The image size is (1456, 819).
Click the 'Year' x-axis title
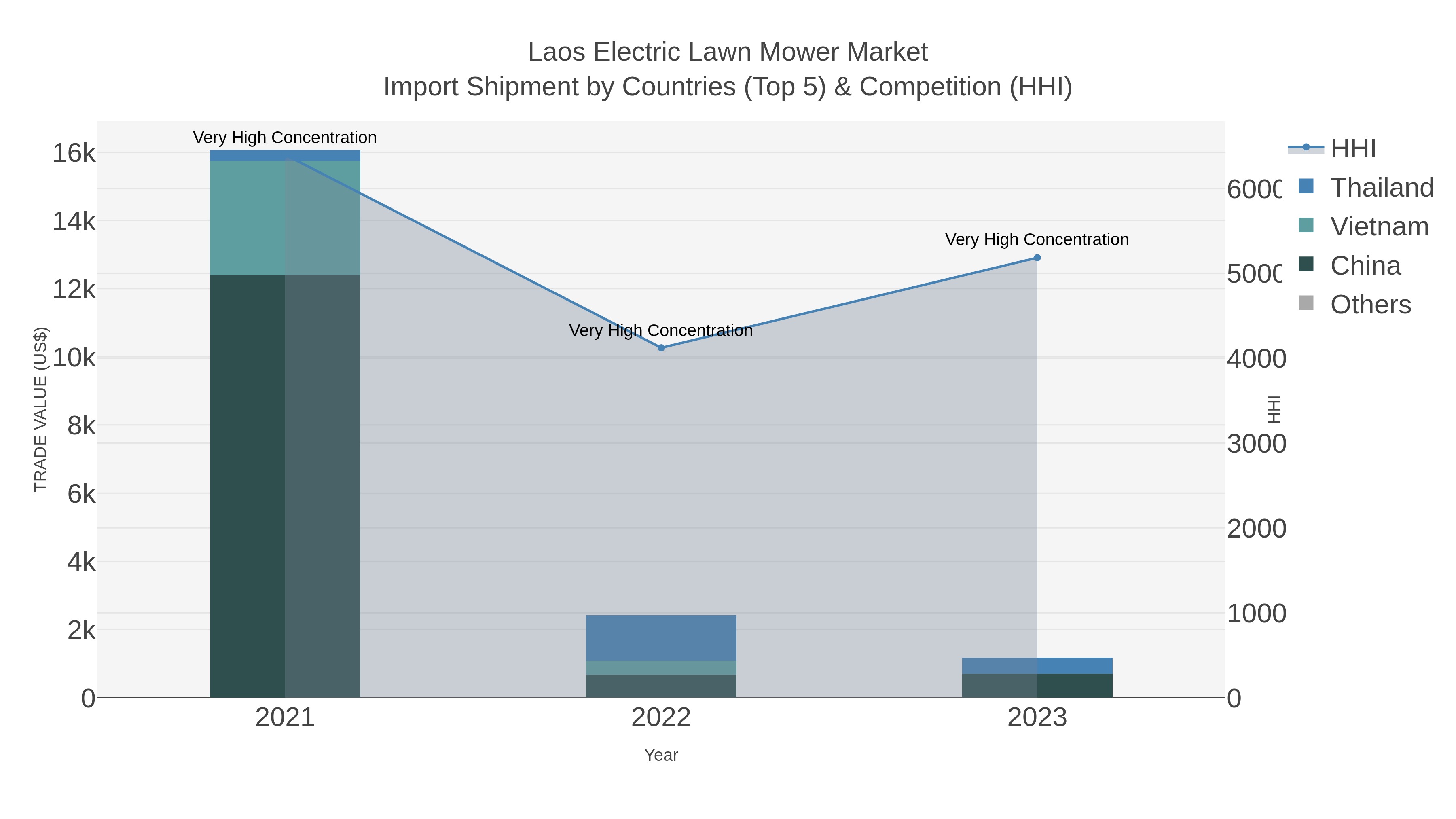(661, 755)
